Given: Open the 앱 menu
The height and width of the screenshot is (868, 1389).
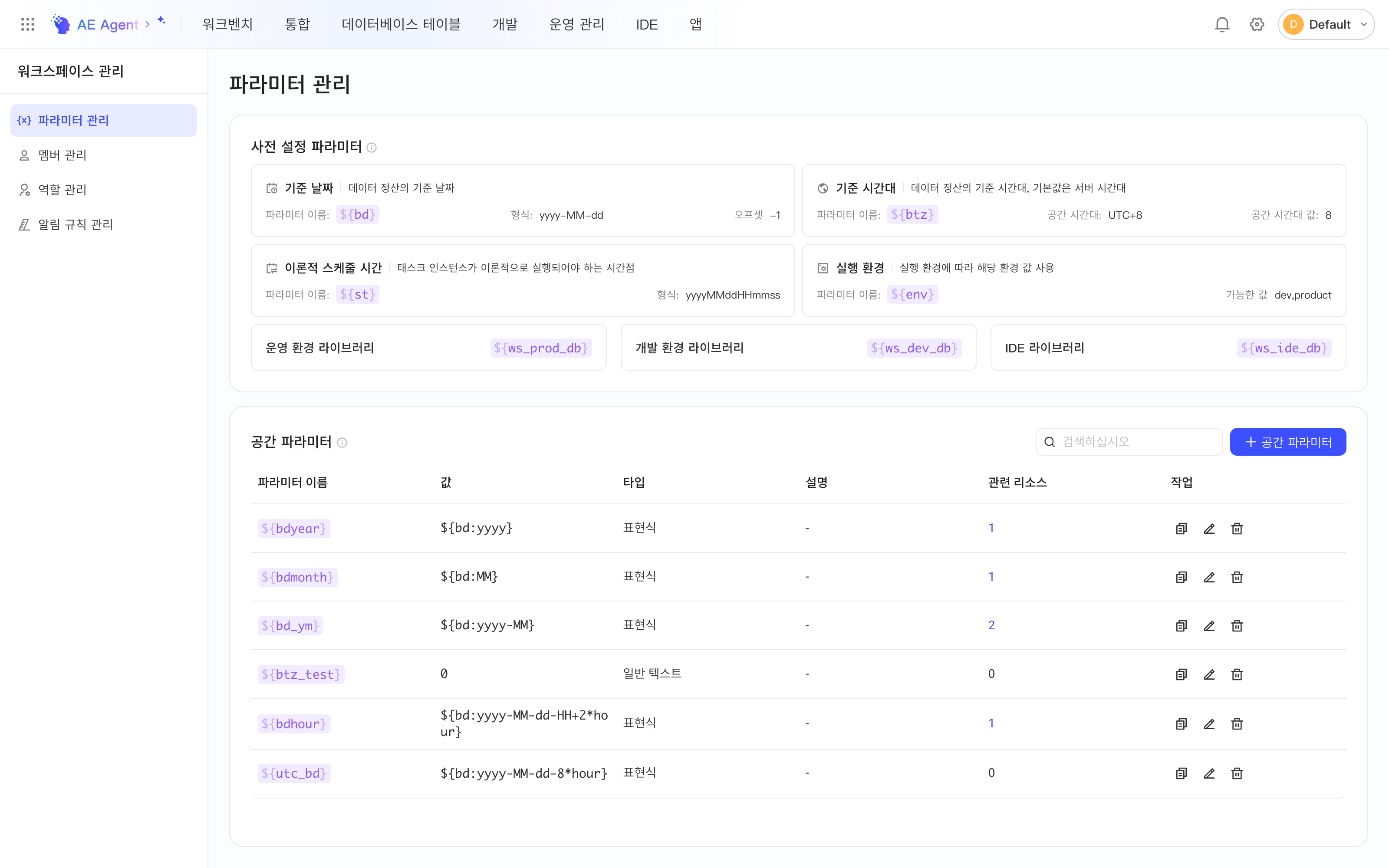Looking at the screenshot, I should (x=695, y=24).
